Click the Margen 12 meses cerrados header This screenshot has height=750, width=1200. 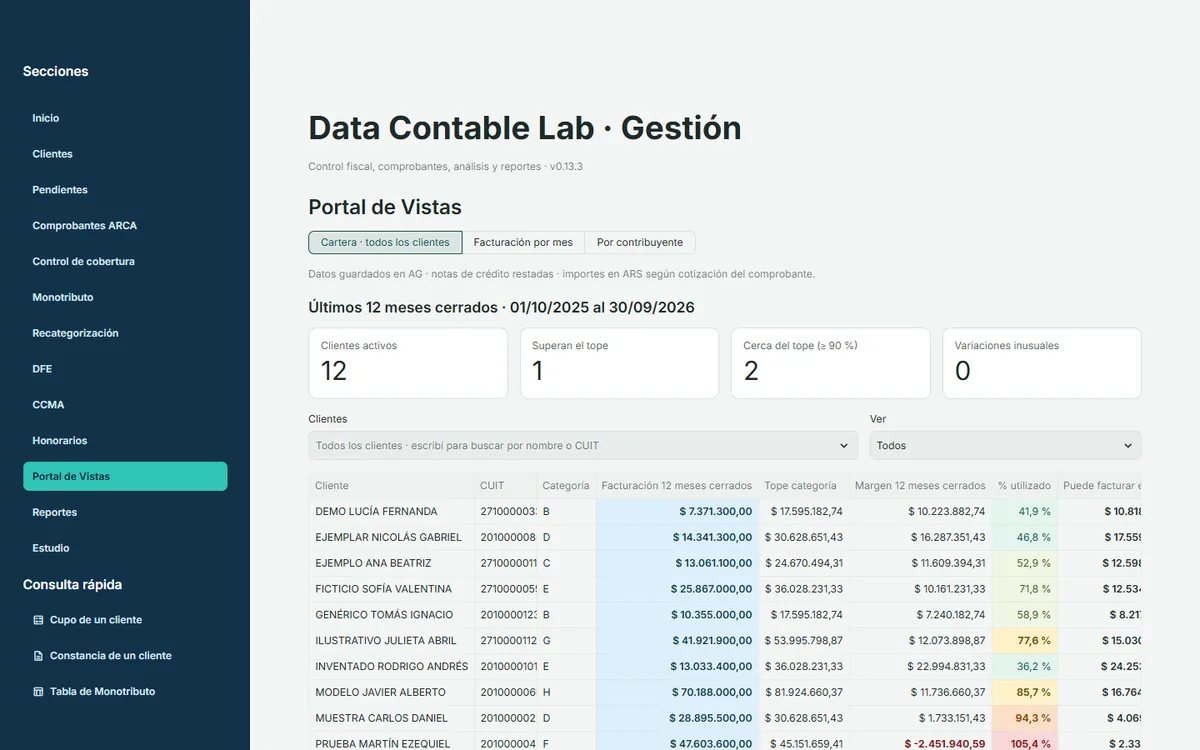click(920, 486)
